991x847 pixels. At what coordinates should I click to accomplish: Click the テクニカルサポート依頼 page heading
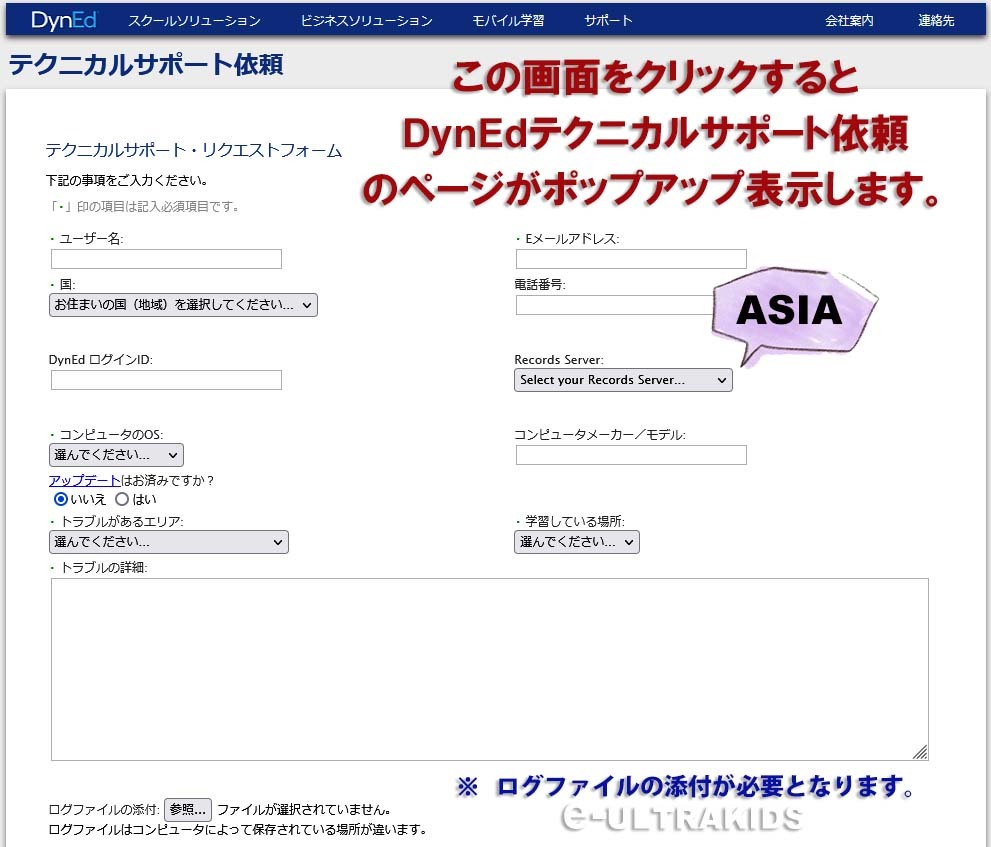[146, 64]
